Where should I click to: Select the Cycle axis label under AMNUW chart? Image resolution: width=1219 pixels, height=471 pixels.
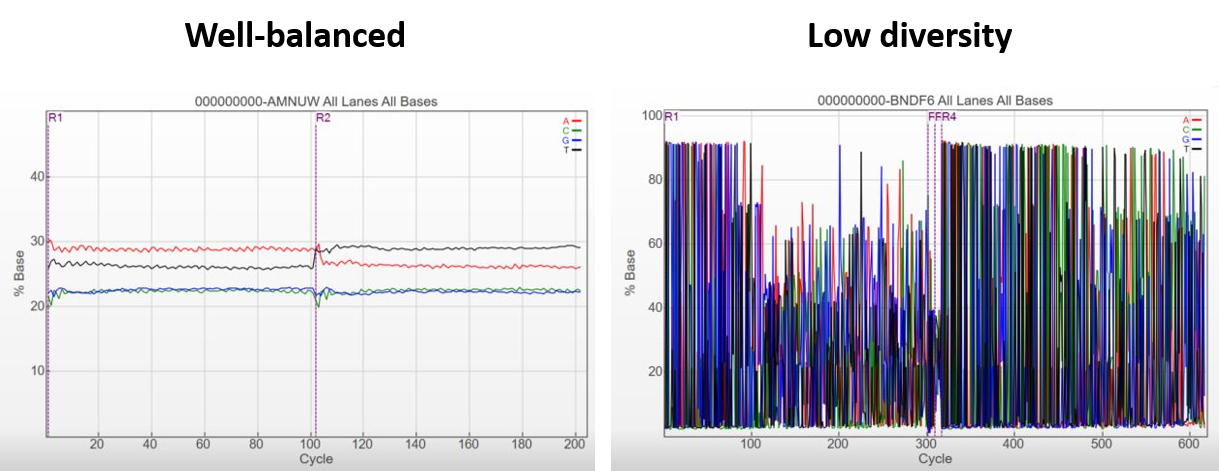(316, 459)
